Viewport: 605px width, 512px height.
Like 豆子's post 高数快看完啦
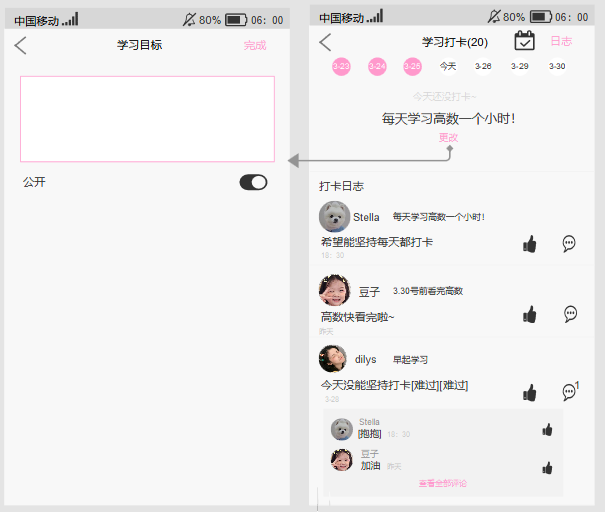[x=530, y=314]
